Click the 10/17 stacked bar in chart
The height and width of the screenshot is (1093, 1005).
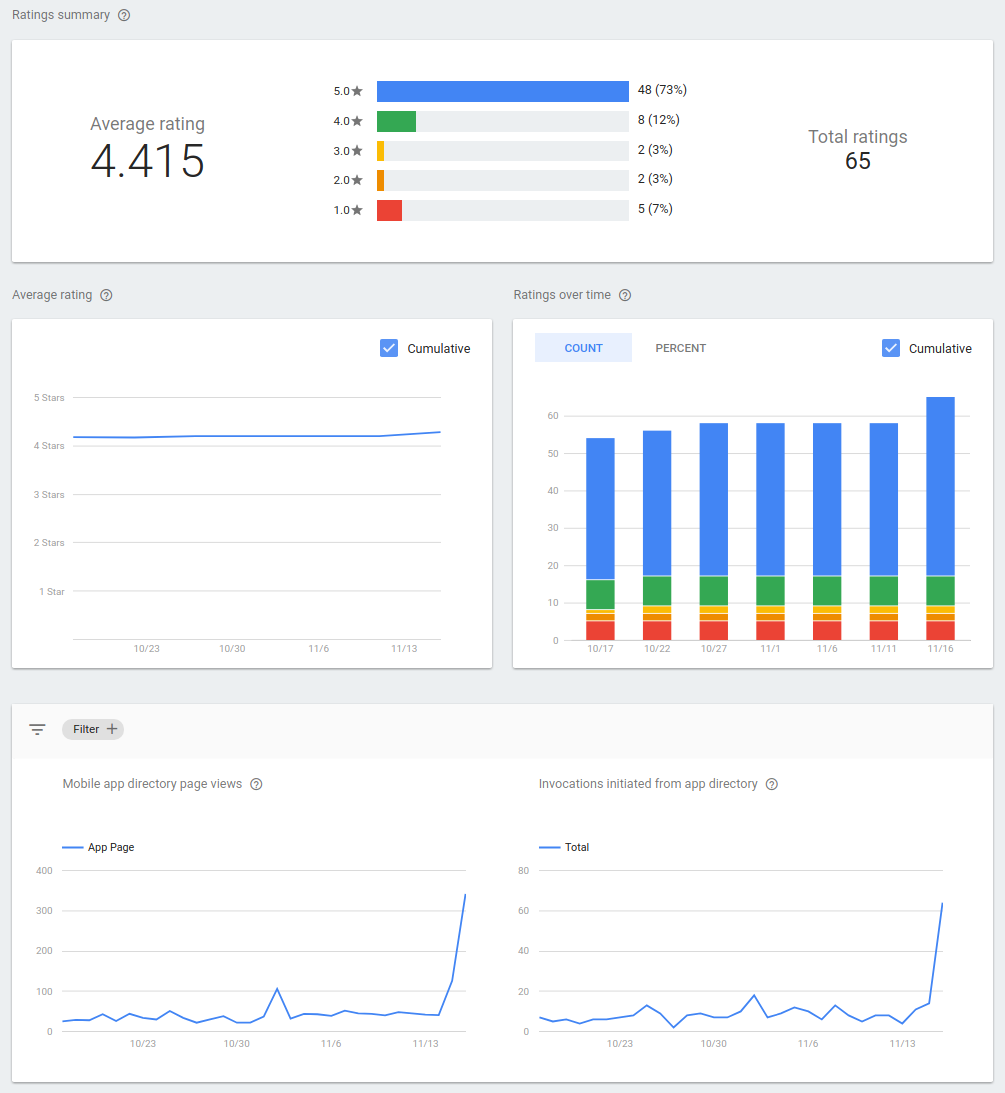(x=600, y=538)
